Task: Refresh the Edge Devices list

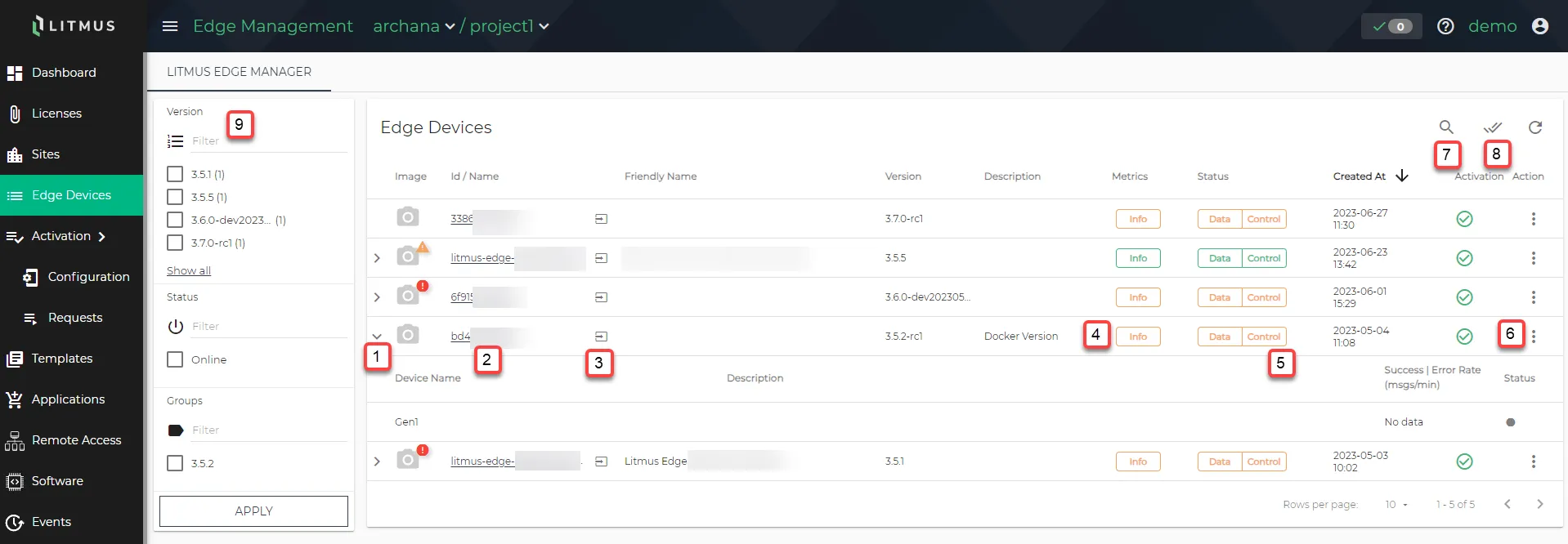Action: pyautogui.click(x=1535, y=127)
